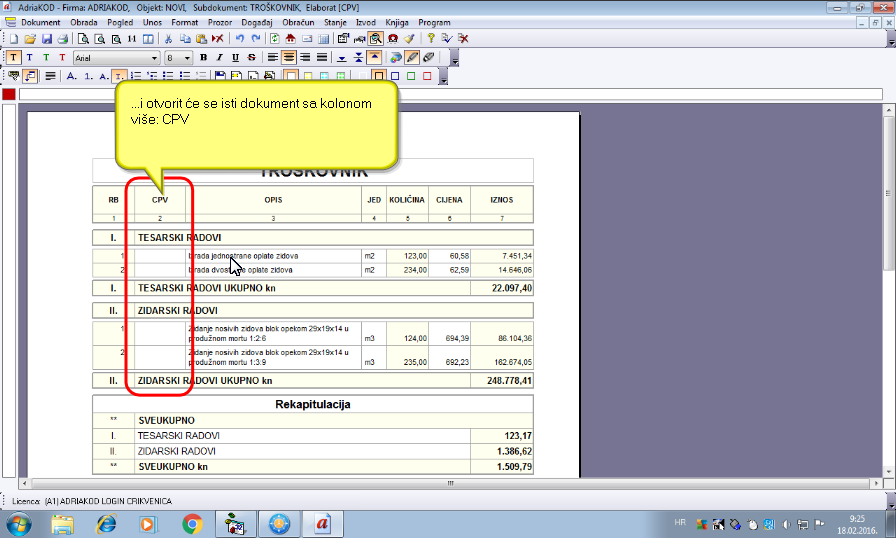Image resolution: width=896 pixels, height=538 pixels.
Task: Open the Format menu
Action: [185, 23]
